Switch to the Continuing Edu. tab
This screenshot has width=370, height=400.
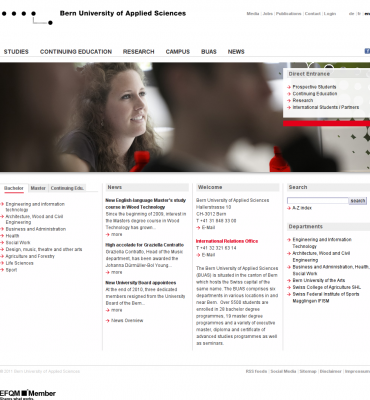[67, 188]
